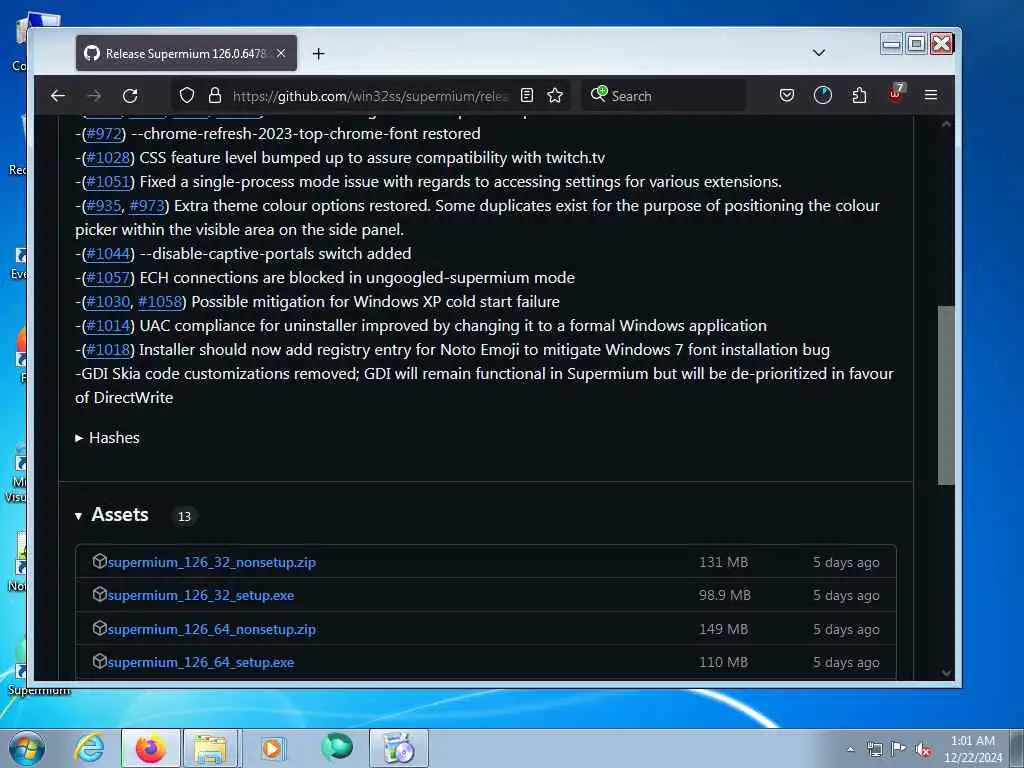1024x768 pixels.
Task: Open the uBlock Origin extension icon
Action: click(x=896, y=94)
